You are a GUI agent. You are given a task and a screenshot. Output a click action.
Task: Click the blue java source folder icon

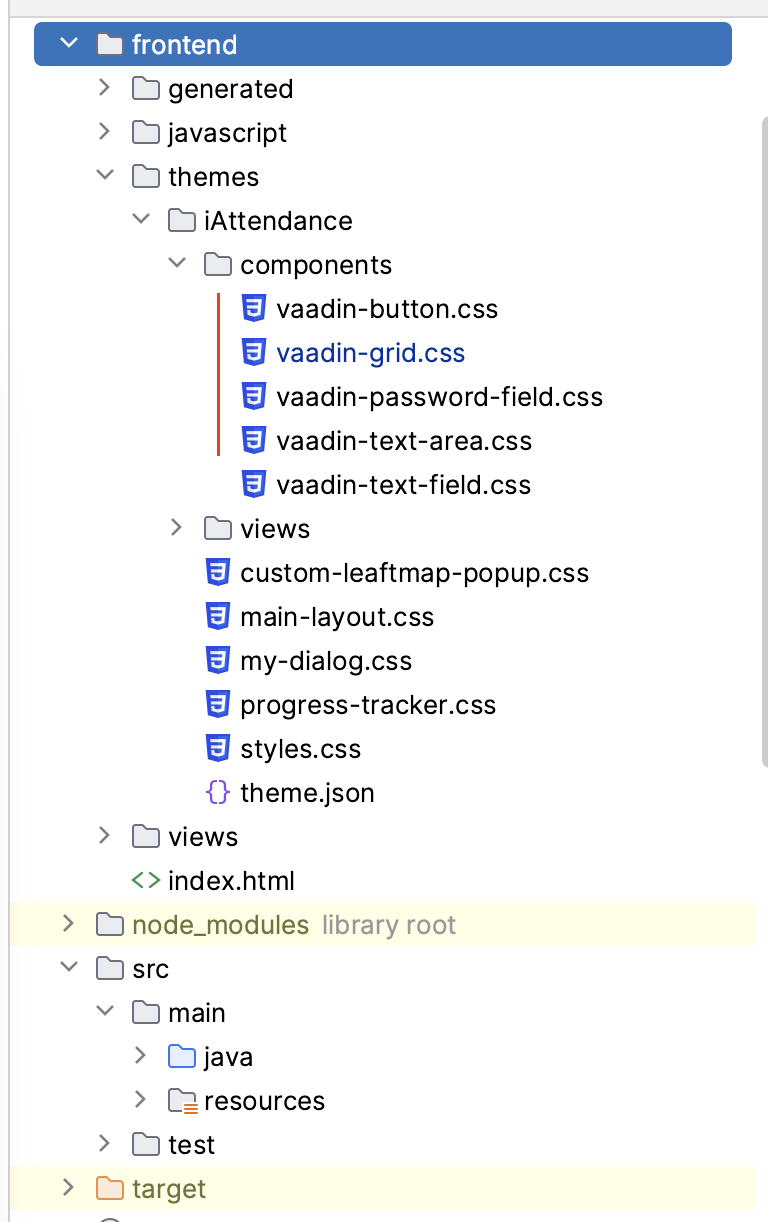pos(182,1057)
